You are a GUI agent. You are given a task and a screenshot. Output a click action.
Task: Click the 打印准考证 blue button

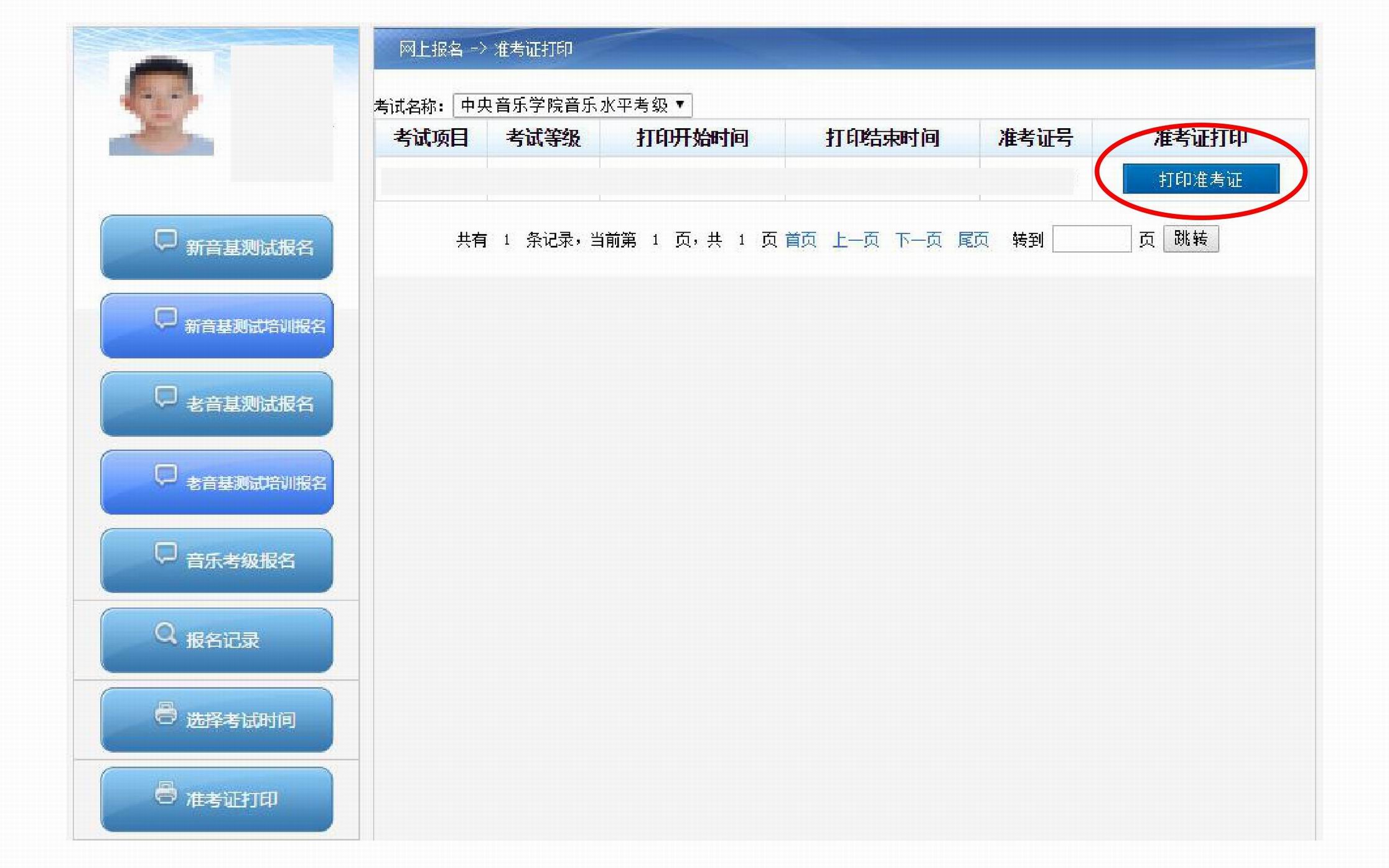(1200, 179)
